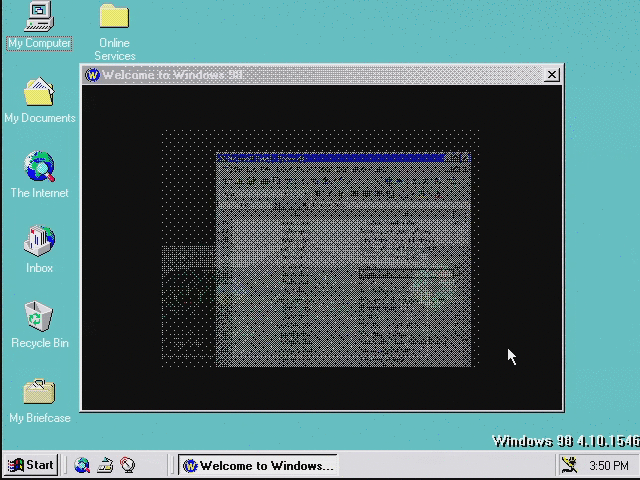Image resolution: width=640 pixels, height=480 pixels.
Task: Click the Show Desktop quick launch icon
Action: tap(105, 465)
